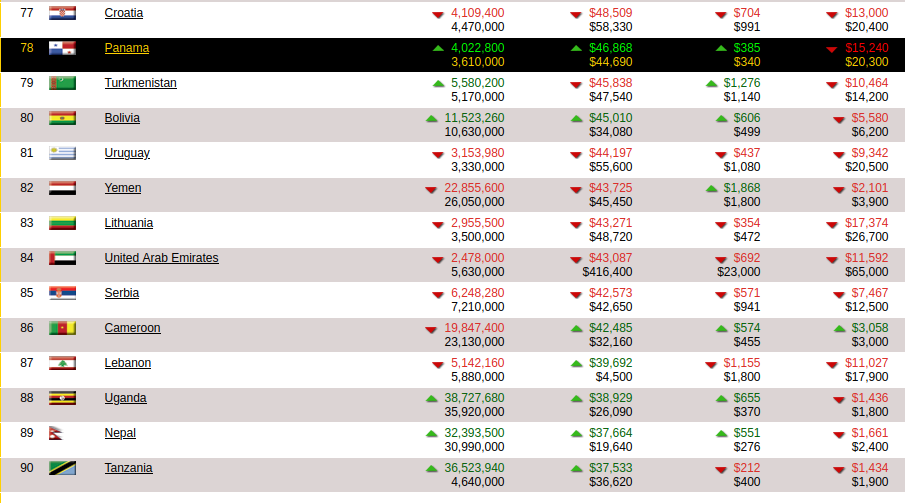Open the Lithuania country link

[x=130, y=223]
